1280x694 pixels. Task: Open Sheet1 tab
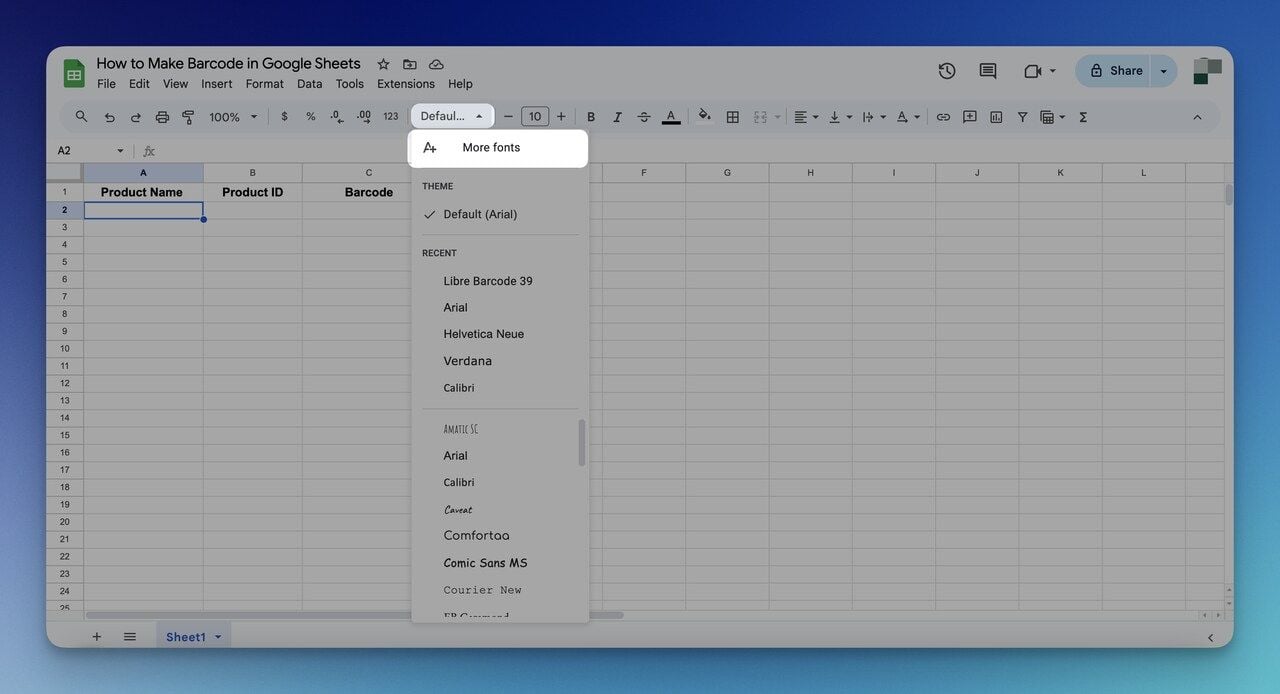point(193,637)
